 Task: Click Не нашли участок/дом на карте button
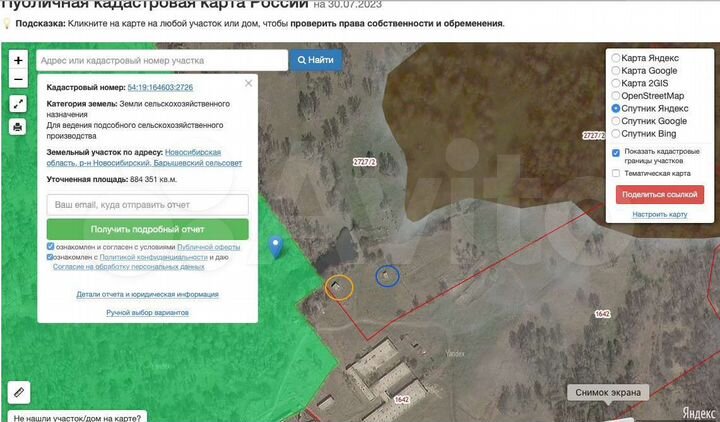pos(77,417)
